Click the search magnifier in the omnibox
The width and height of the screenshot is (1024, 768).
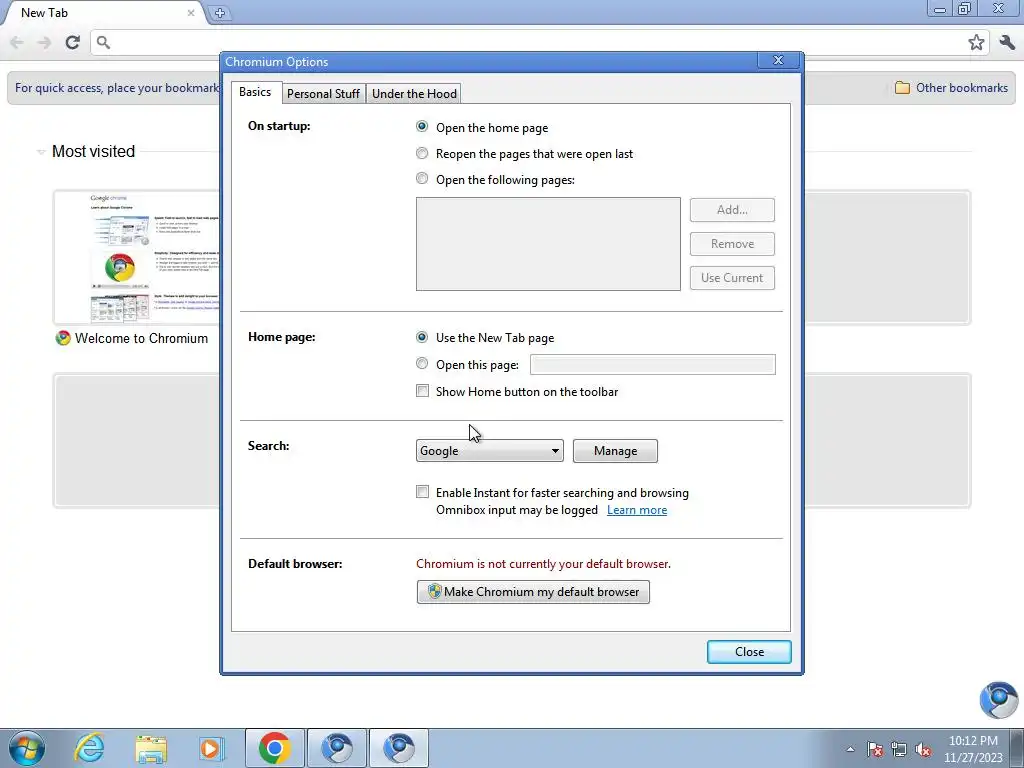pos(103,42)
